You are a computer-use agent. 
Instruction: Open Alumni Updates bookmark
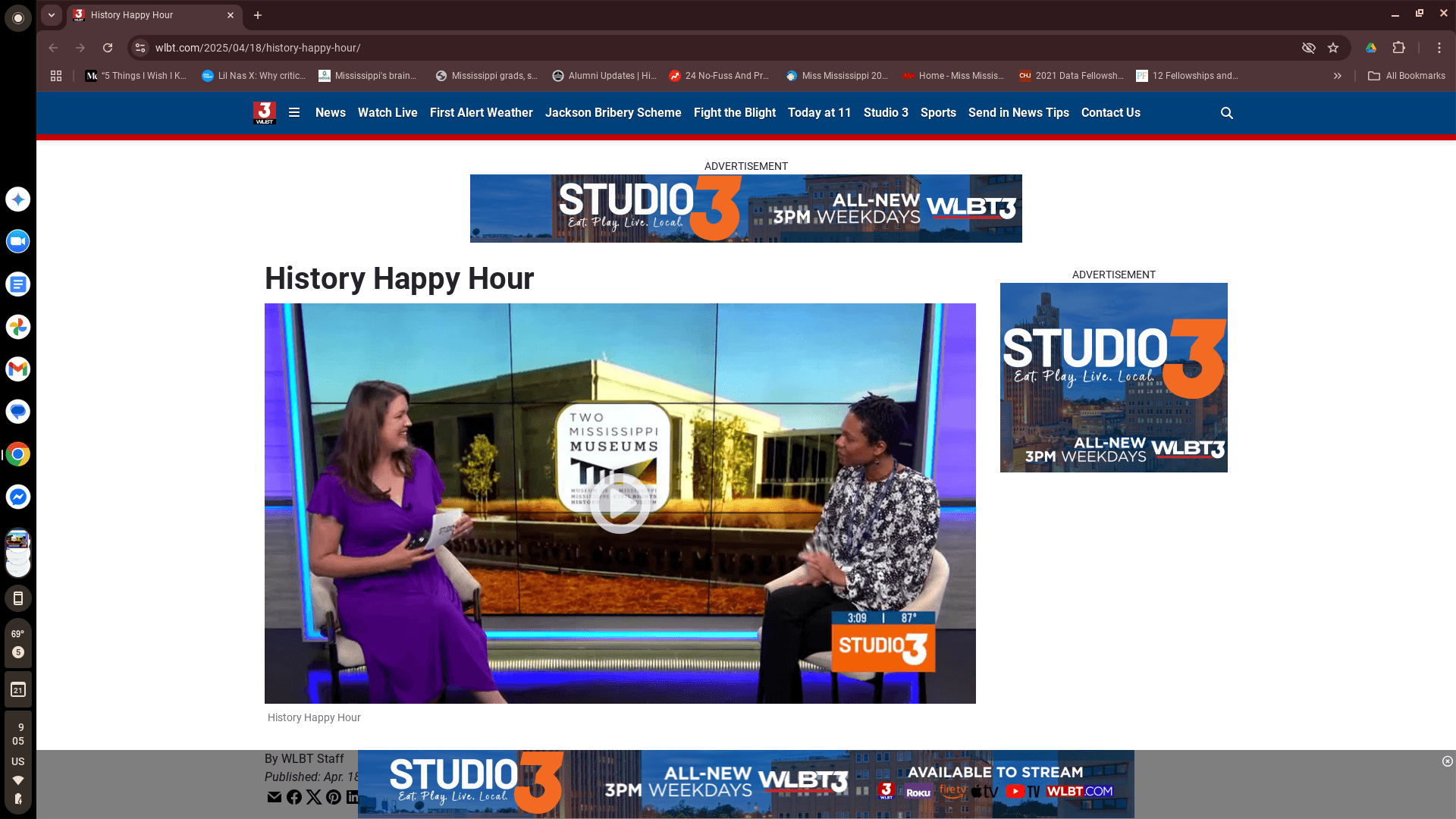[604, 76]
